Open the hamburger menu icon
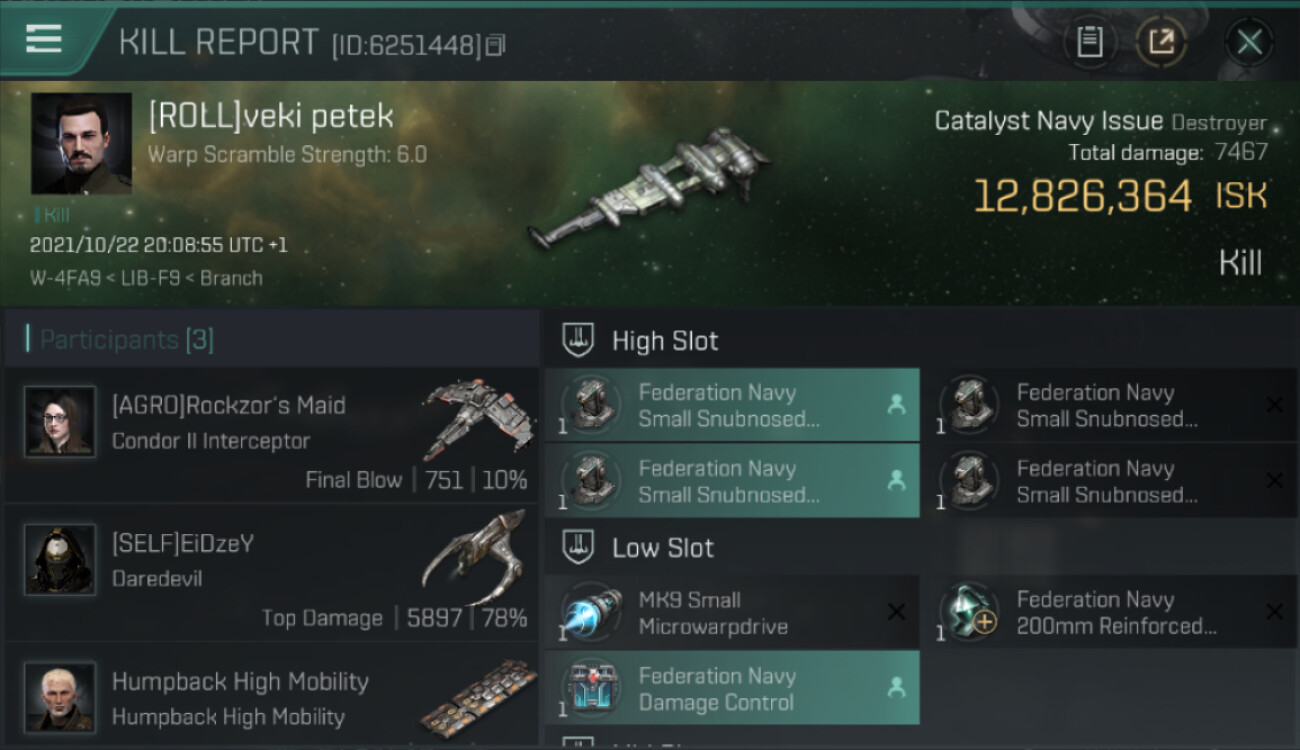Image resolution: width=1300 pixels, height=750 pixels. click(x=44, y=39)
